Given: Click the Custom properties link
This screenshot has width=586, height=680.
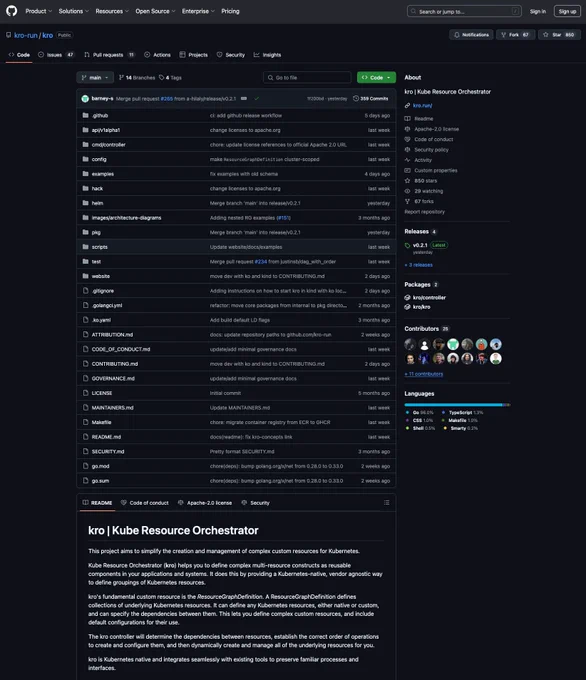Looking at the screenshot, I should 435,170.
